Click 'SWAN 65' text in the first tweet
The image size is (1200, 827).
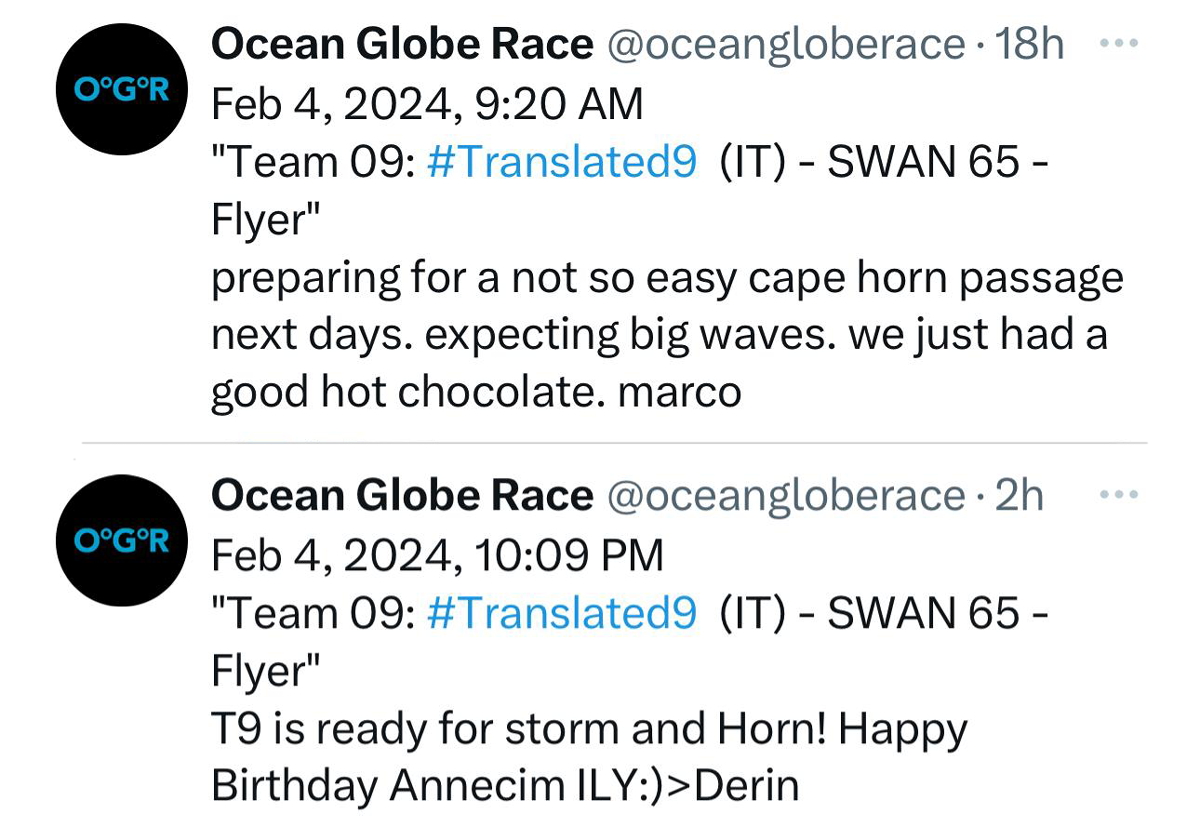pos(920,162)
